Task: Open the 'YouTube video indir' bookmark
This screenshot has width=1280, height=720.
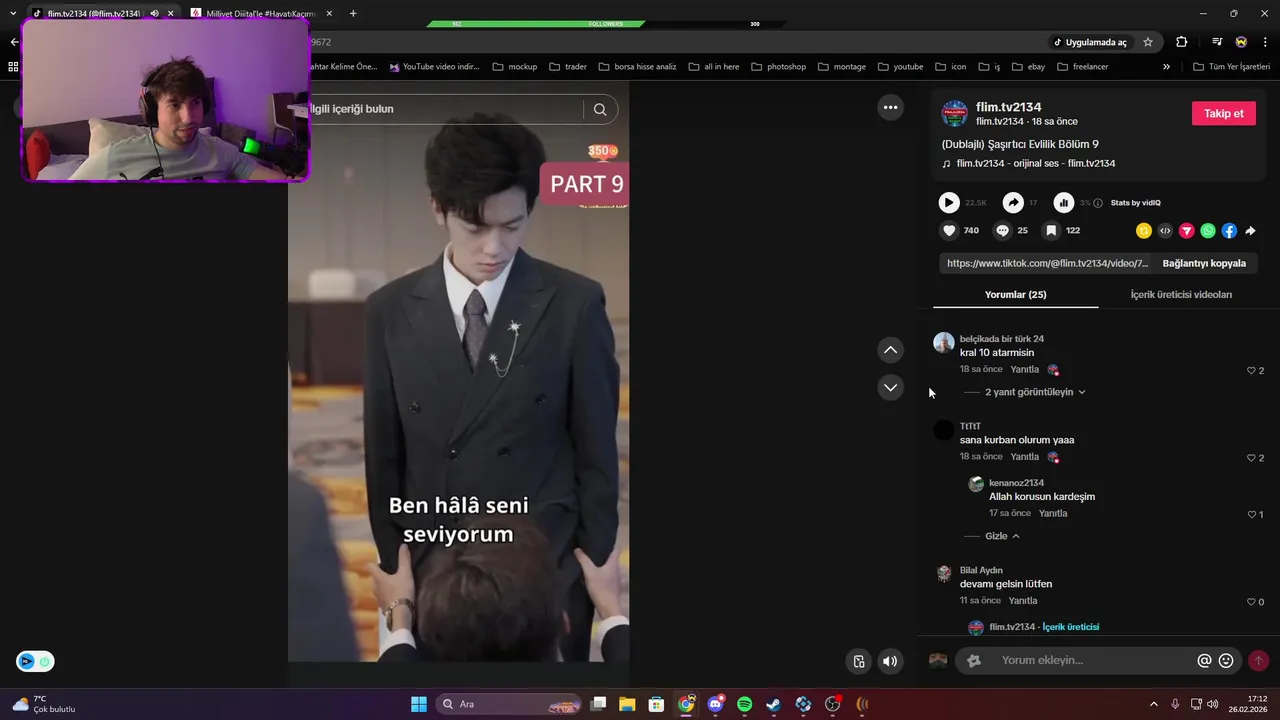Action: 434,67
